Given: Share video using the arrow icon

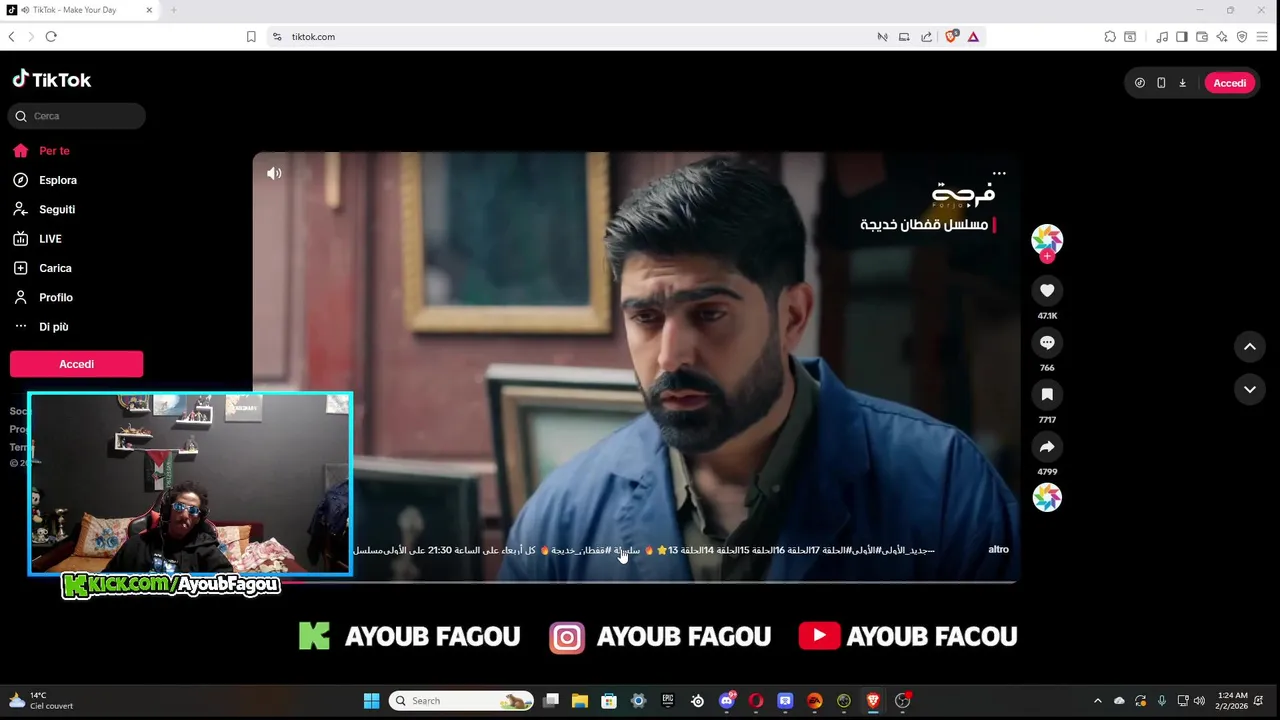Looking at the screenshot, I should 1047,446.
